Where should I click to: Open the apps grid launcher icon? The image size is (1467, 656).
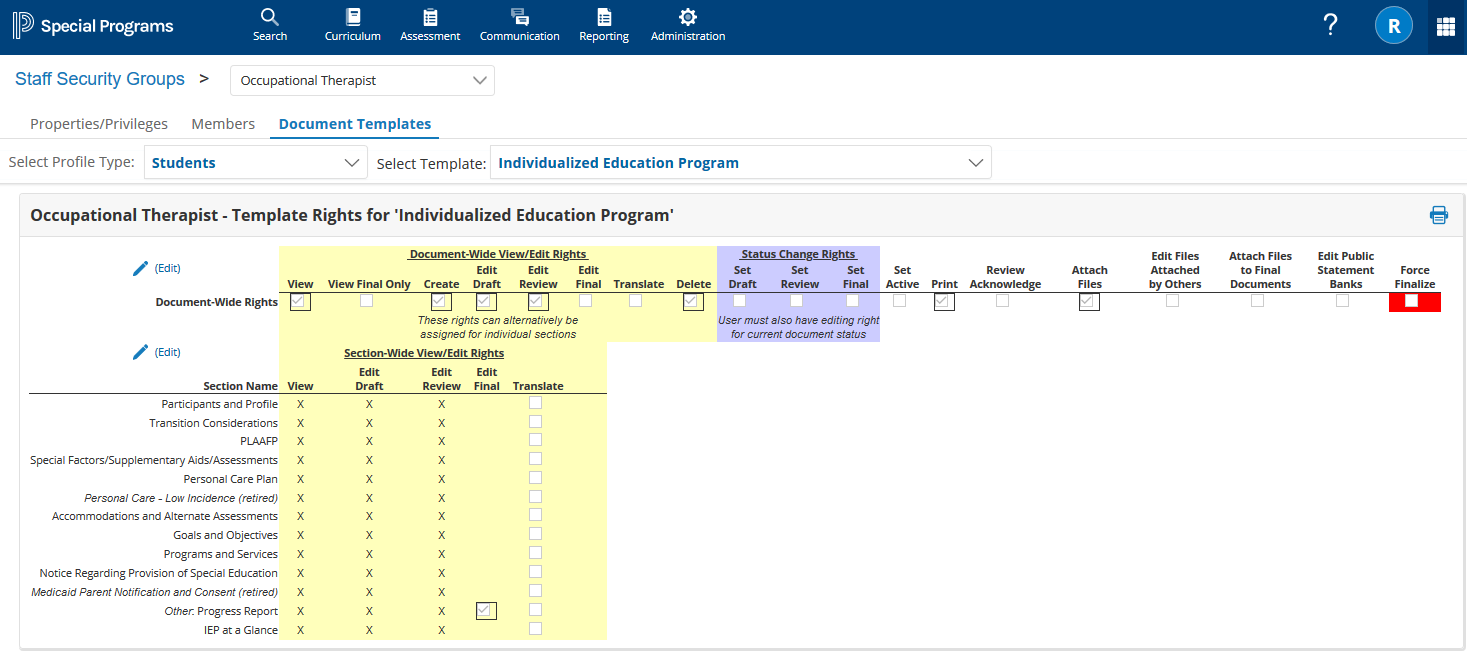1445,27
